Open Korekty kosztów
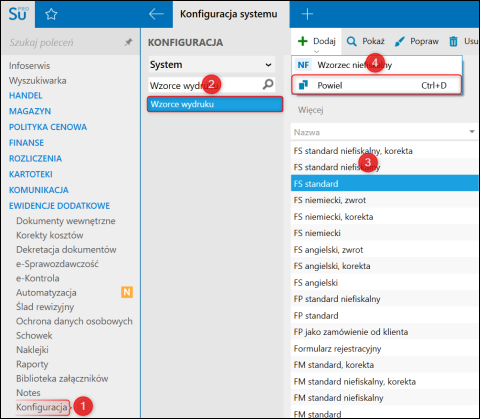 point(50,235)
